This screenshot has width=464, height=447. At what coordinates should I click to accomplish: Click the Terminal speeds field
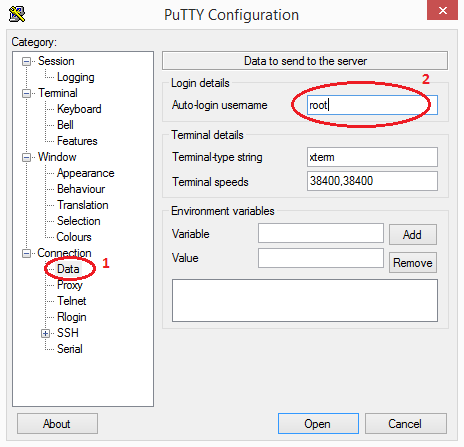(372, 181)
